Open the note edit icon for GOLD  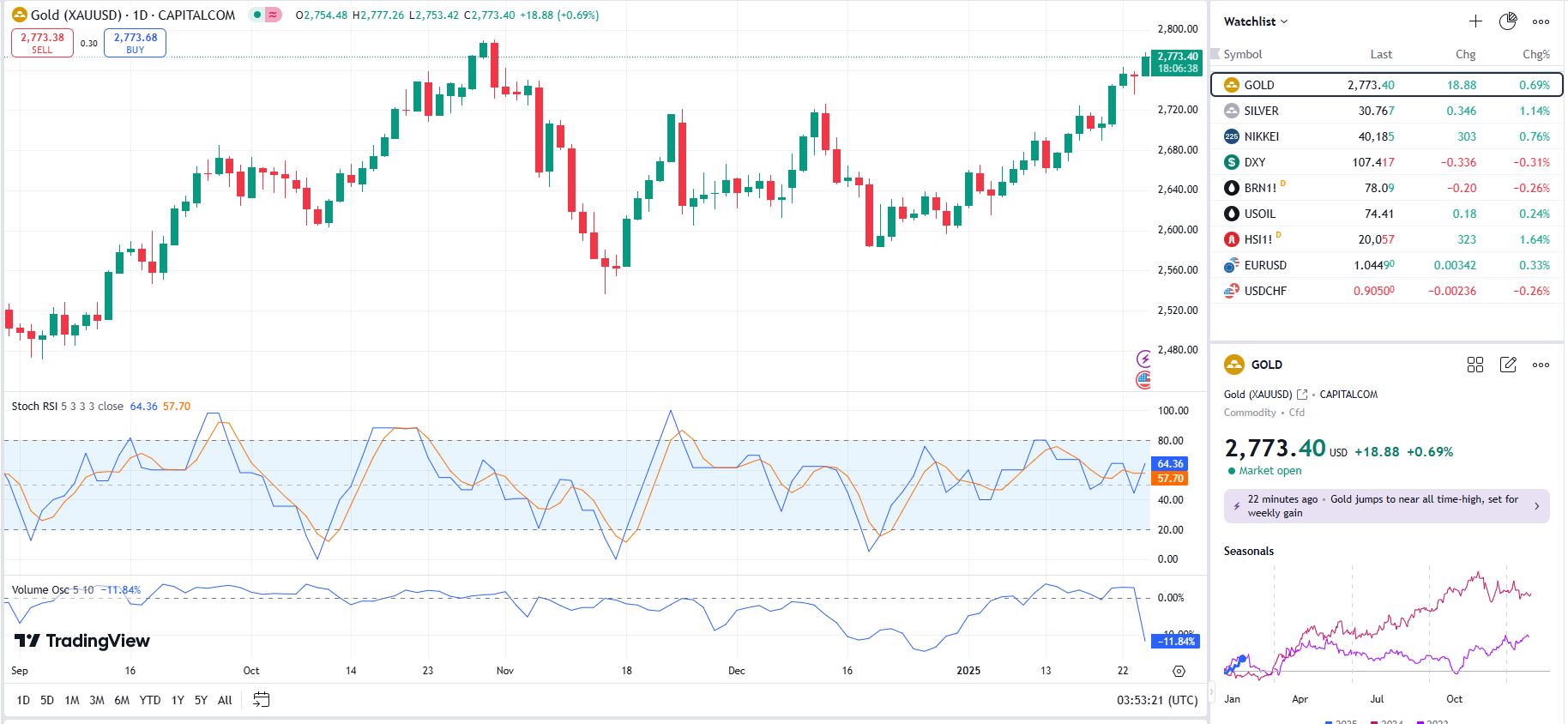click(1507, 365)
